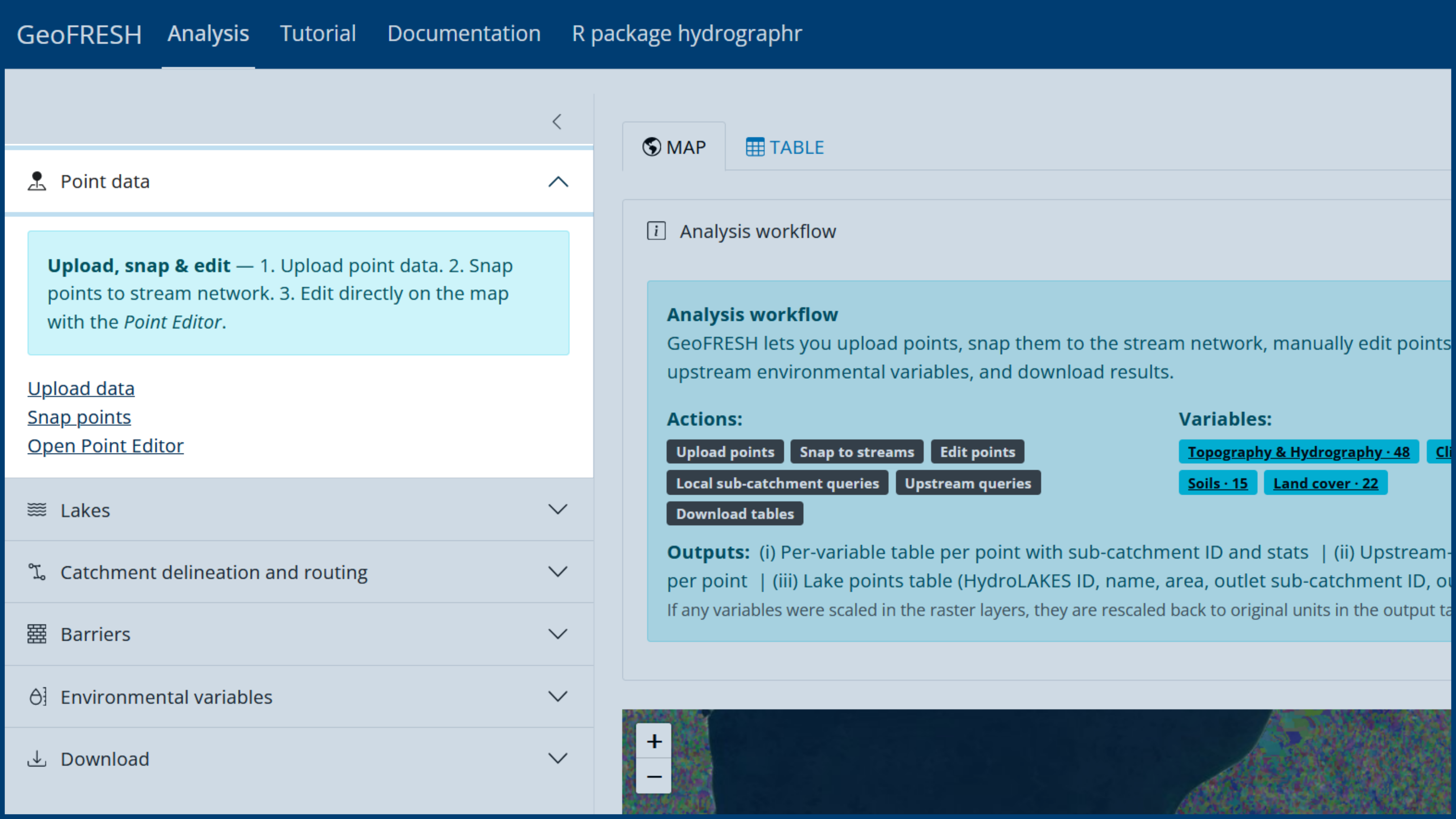Viewport: 1456px width, 819px height.
Task: Collapse the sidebar with the left arrow
Action: 557,121
